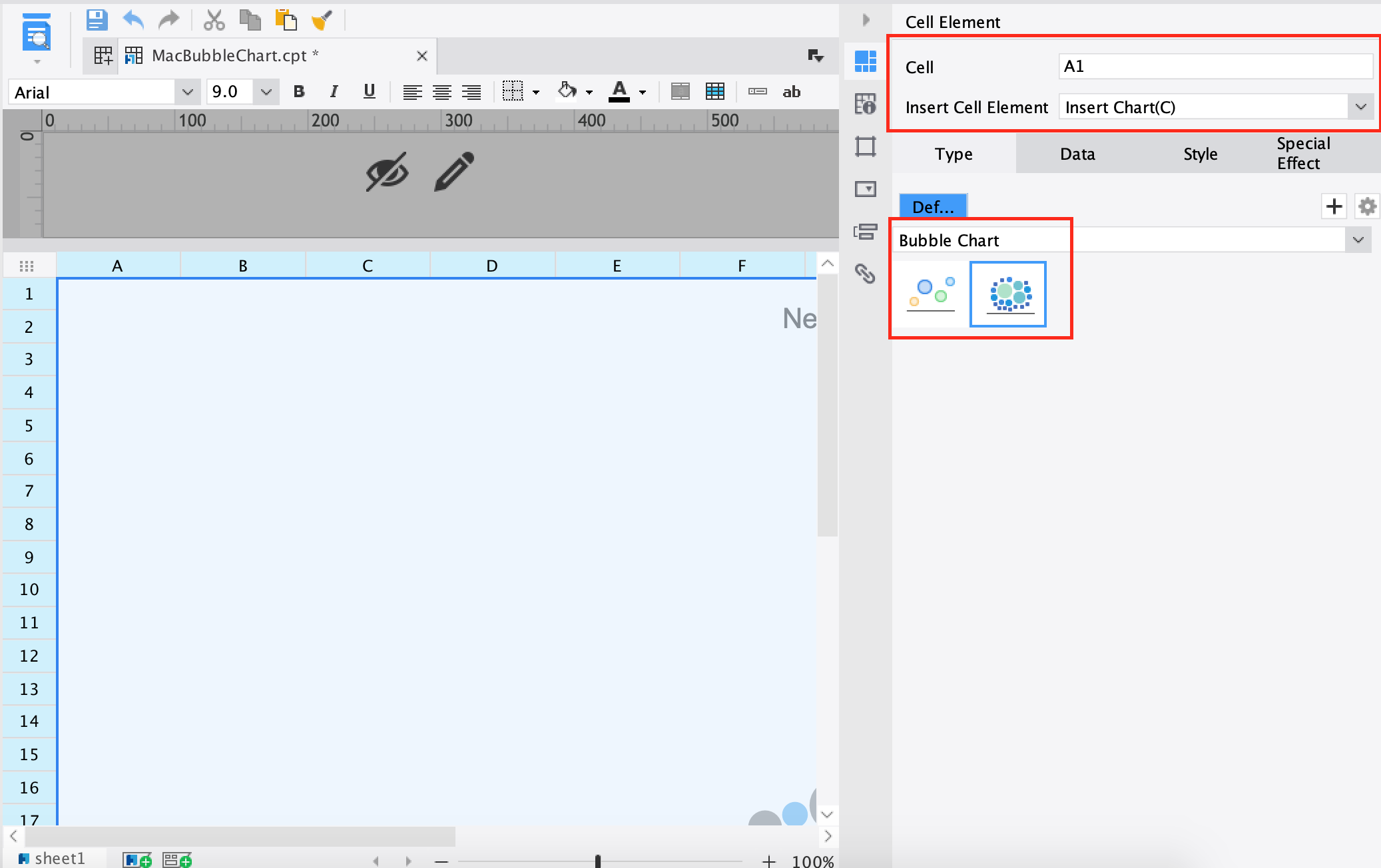Redo the last action
This screenshot has width=1381, height=868.
point(169,20)
